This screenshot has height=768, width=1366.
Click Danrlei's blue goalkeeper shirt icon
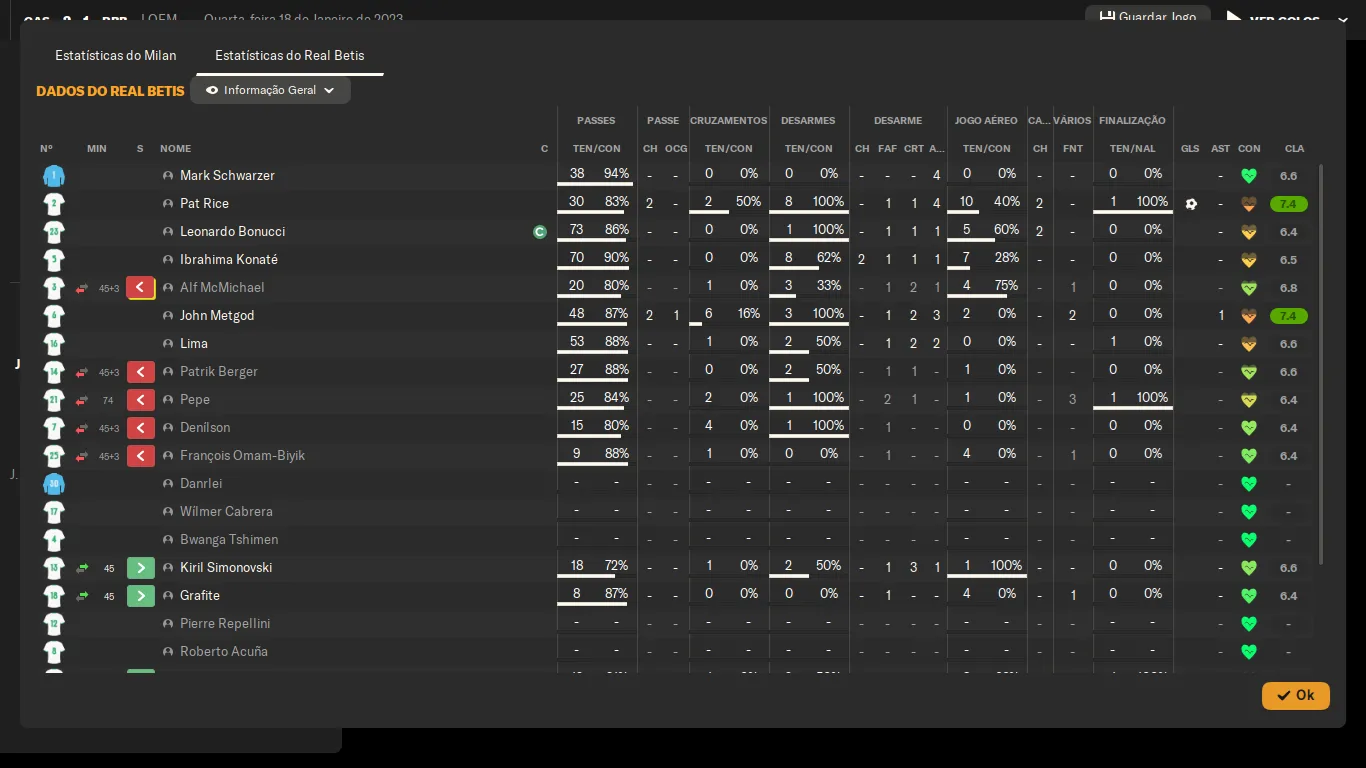tap(53, 484)
